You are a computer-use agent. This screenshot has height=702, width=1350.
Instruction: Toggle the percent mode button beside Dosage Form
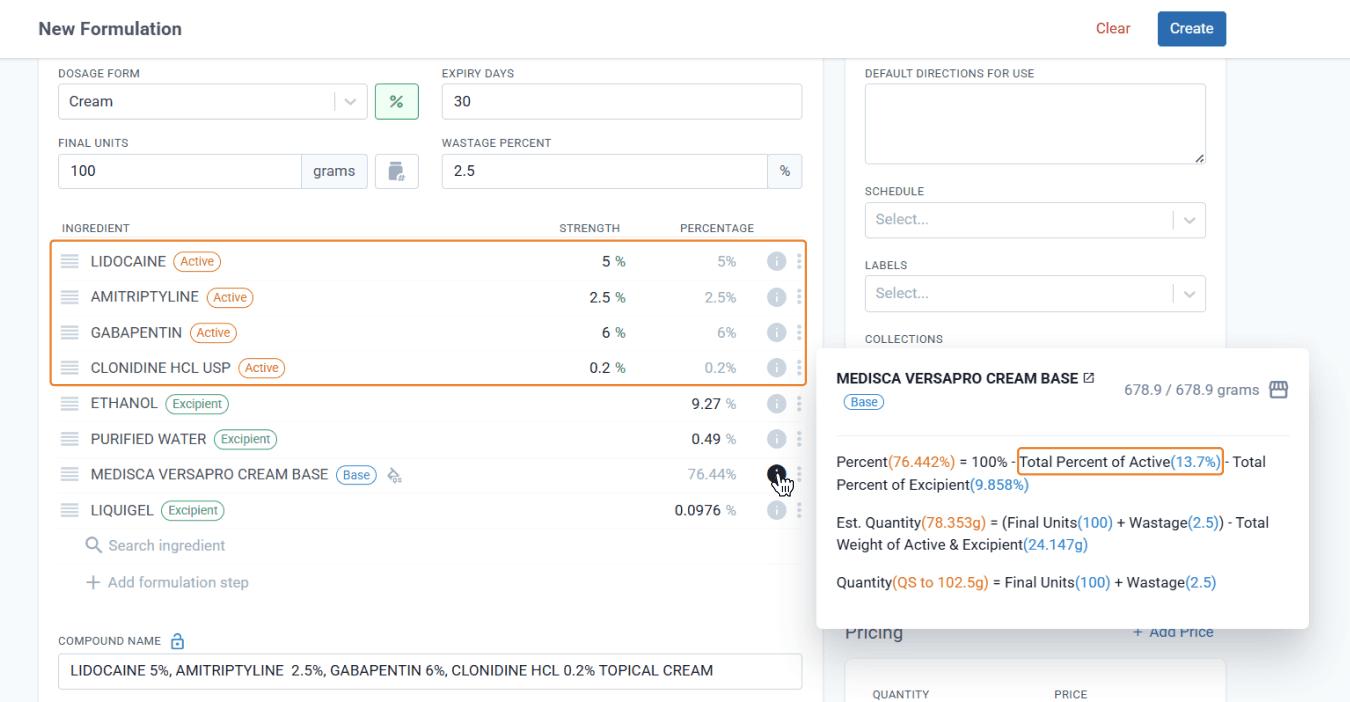click(x=396, y=102)
